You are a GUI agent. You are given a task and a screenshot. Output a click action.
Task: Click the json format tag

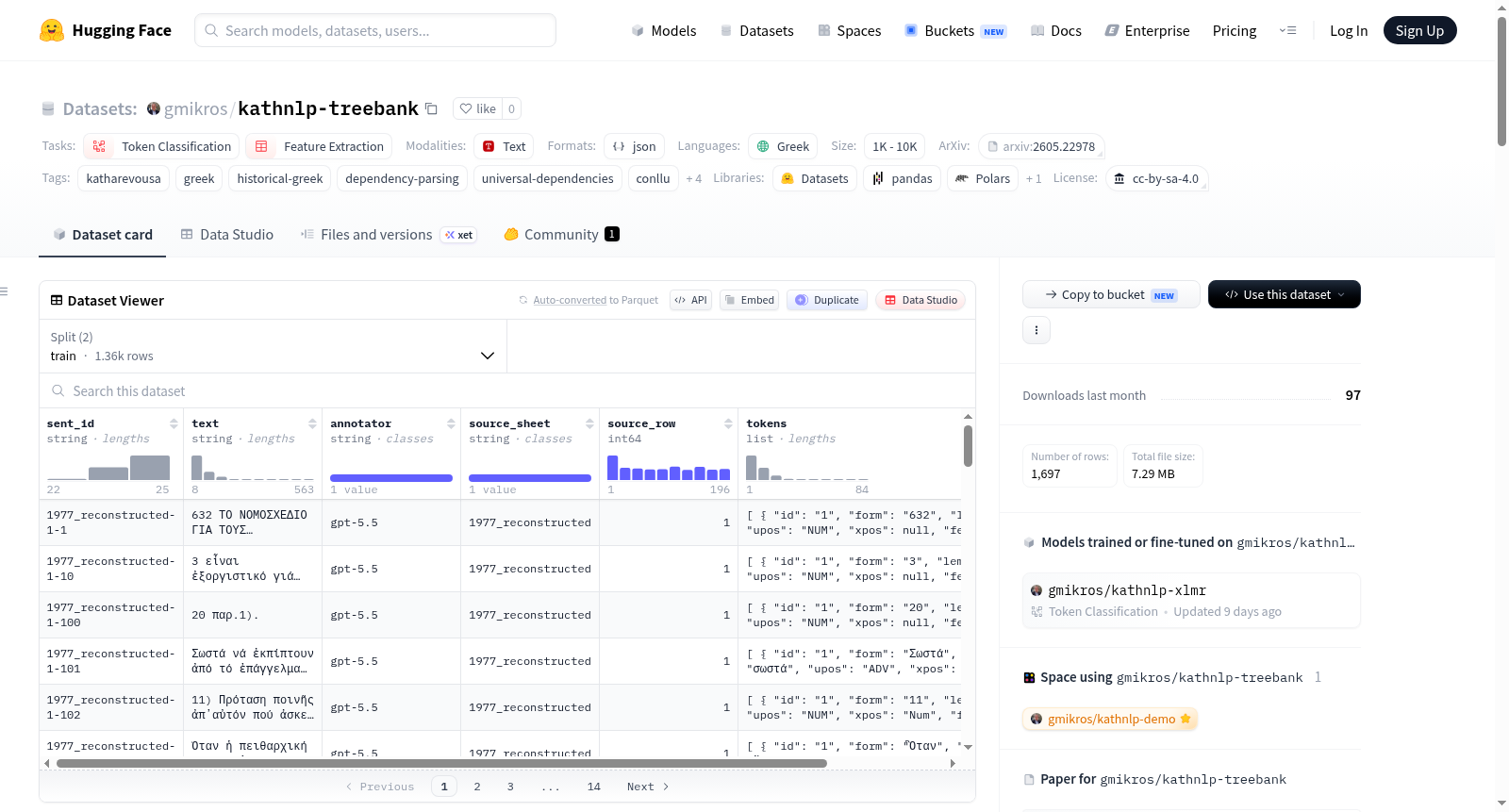[634, 146]
